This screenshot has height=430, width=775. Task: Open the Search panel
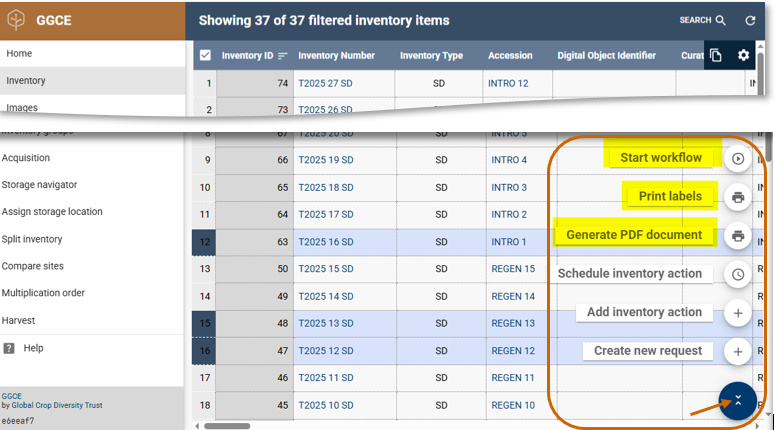tap(703, 20)
